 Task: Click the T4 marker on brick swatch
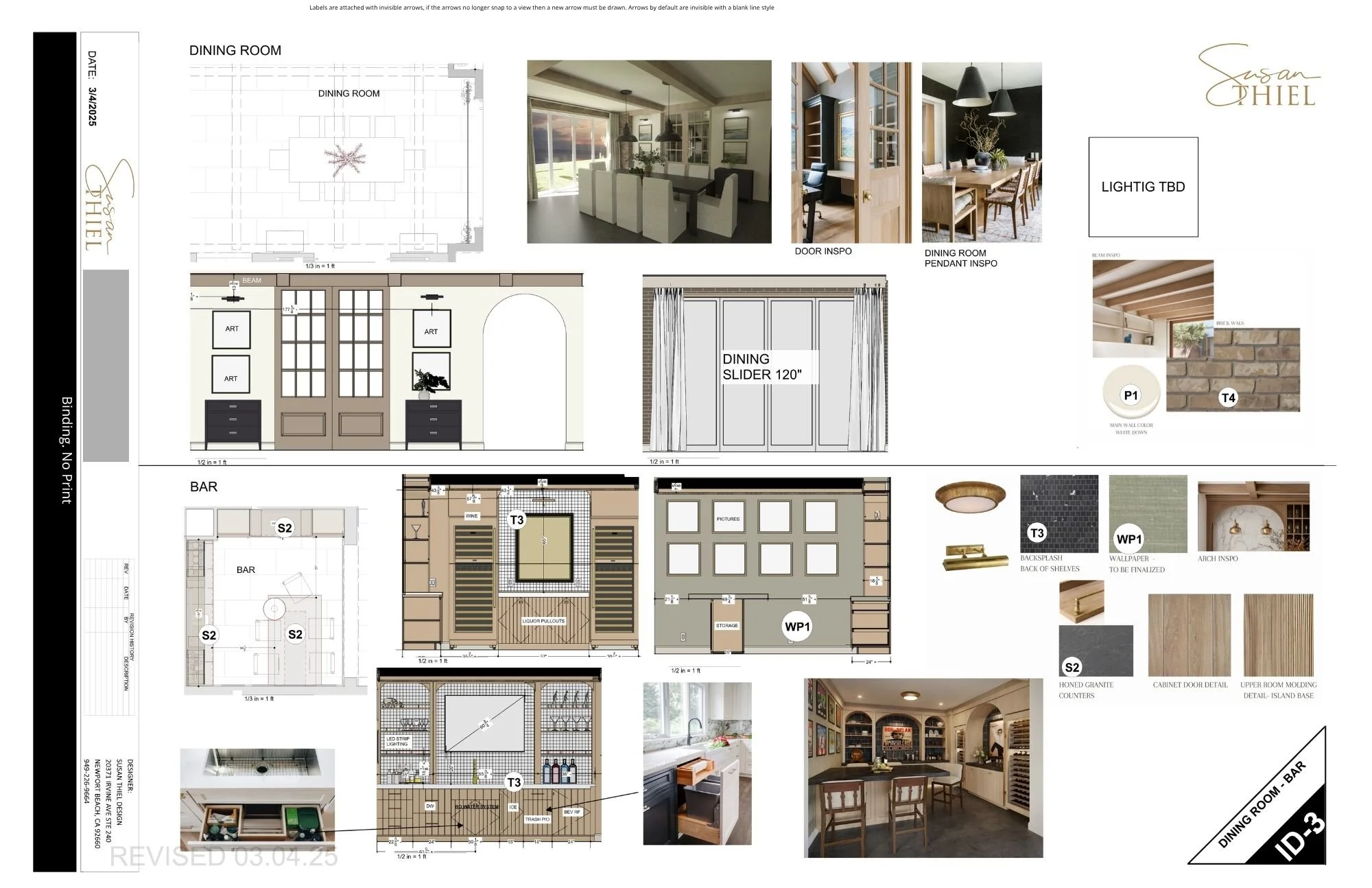click(1228, 398)
